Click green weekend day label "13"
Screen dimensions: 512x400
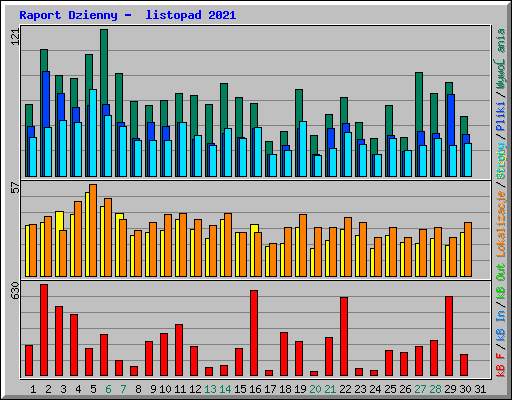210,389
